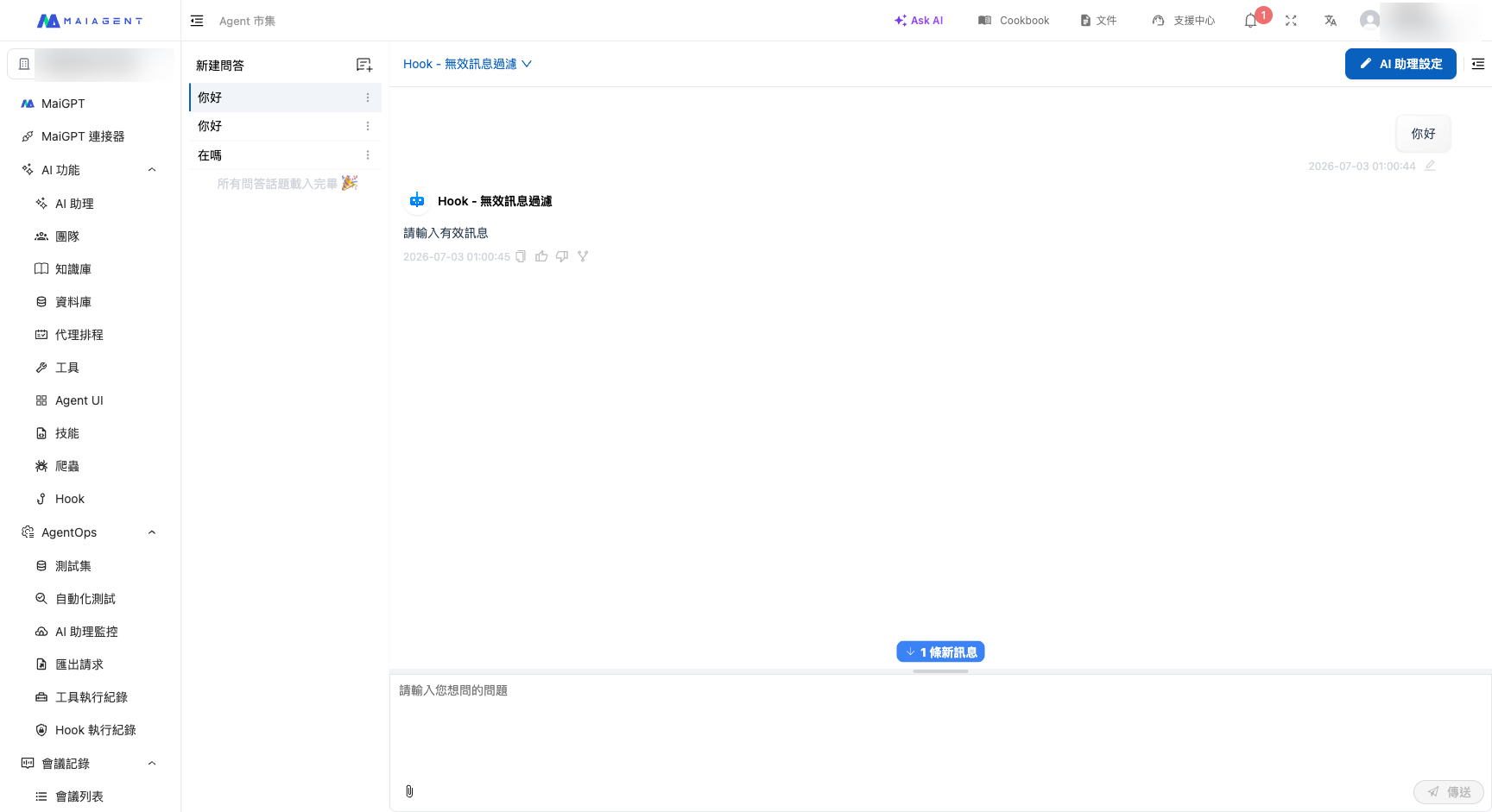
Task: Collapse the AgentOps section
Action: [x=152, y=532]
